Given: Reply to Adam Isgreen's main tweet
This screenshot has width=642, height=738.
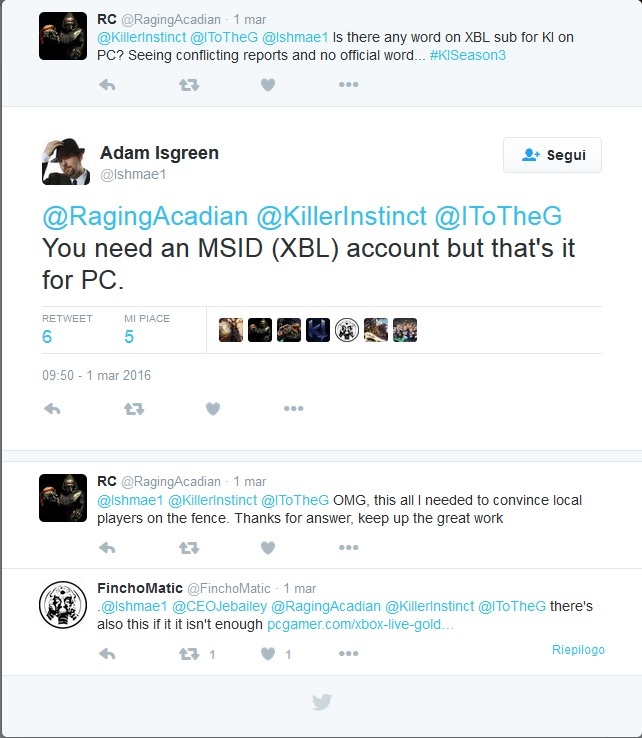Looking at the screenshot, I should pos(52,409).
